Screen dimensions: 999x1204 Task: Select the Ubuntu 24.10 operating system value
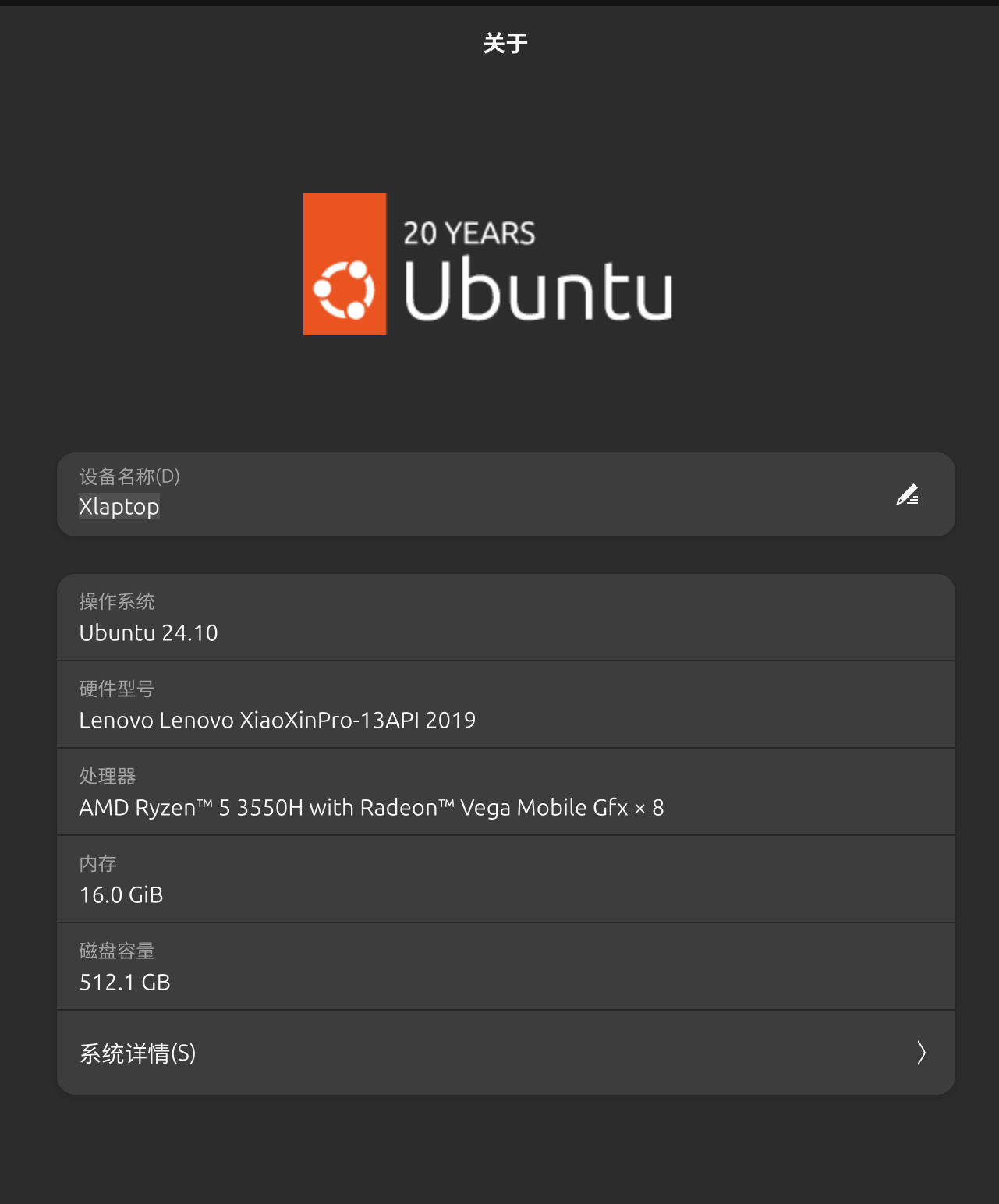[x=149, y=632]
